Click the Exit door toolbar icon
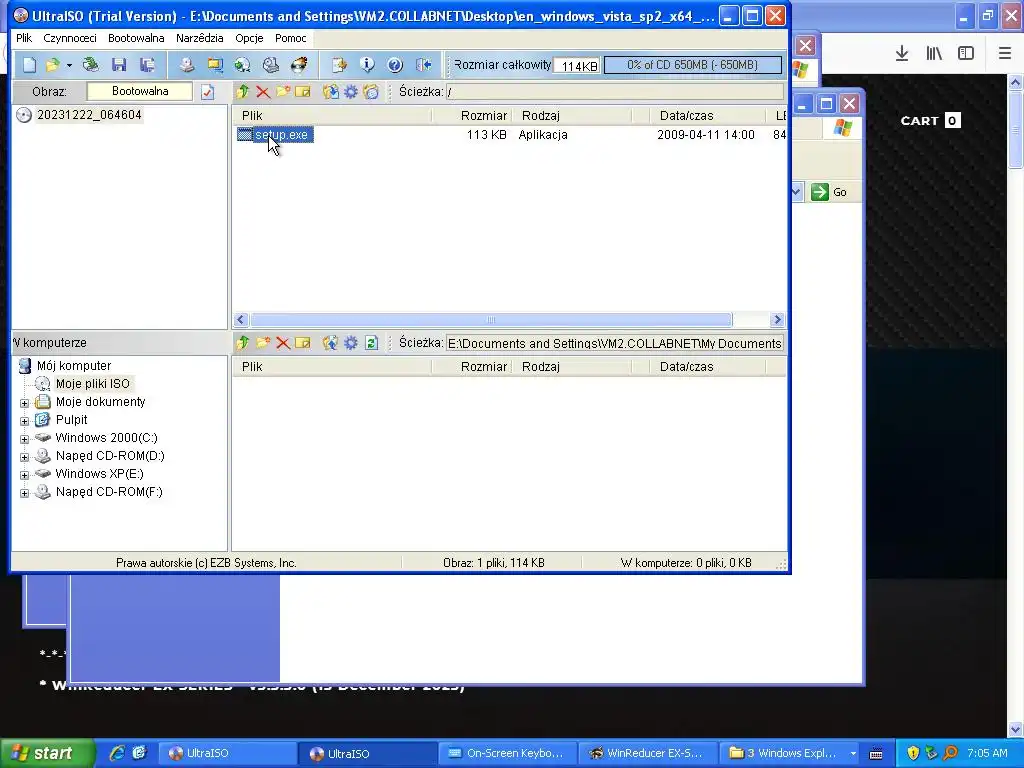This screenshot has width=1024, height=768. (x=423, y=65)
